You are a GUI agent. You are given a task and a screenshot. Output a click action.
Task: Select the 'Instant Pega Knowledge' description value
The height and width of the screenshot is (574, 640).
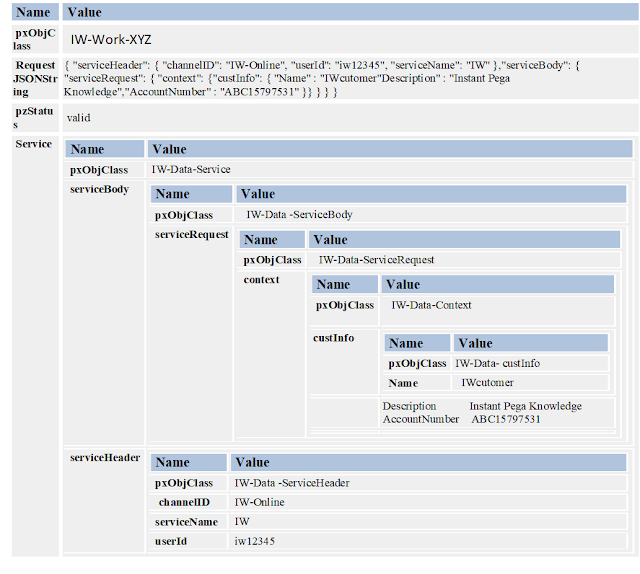coord(525,406)
